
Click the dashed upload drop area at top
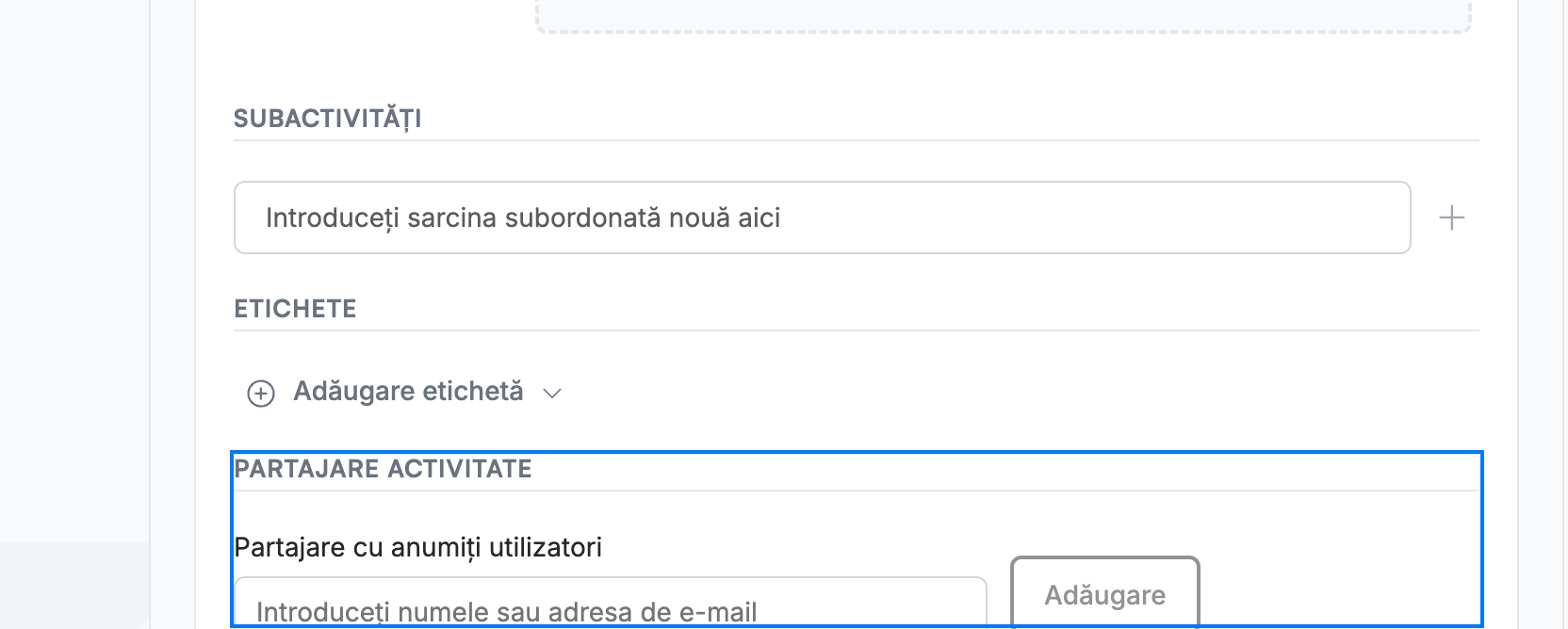click(x=1003, y=16)
